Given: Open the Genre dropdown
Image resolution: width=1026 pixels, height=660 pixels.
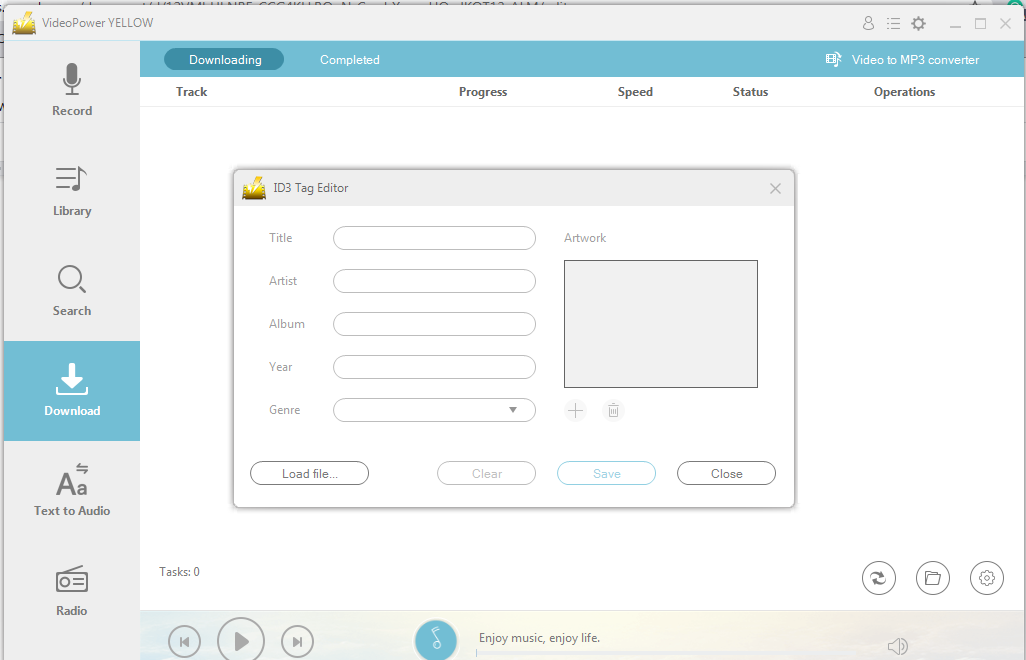Looking at the screenshot, I should click(x=434, y=410).
